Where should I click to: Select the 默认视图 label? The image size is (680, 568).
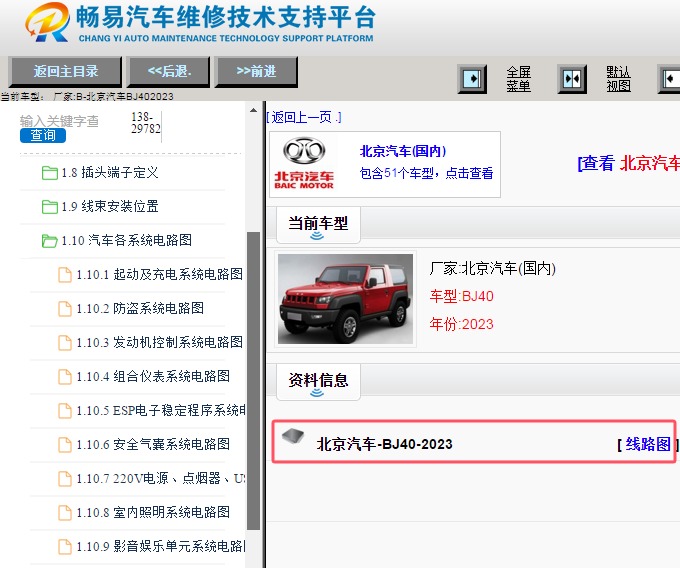(x=618, y=79)
